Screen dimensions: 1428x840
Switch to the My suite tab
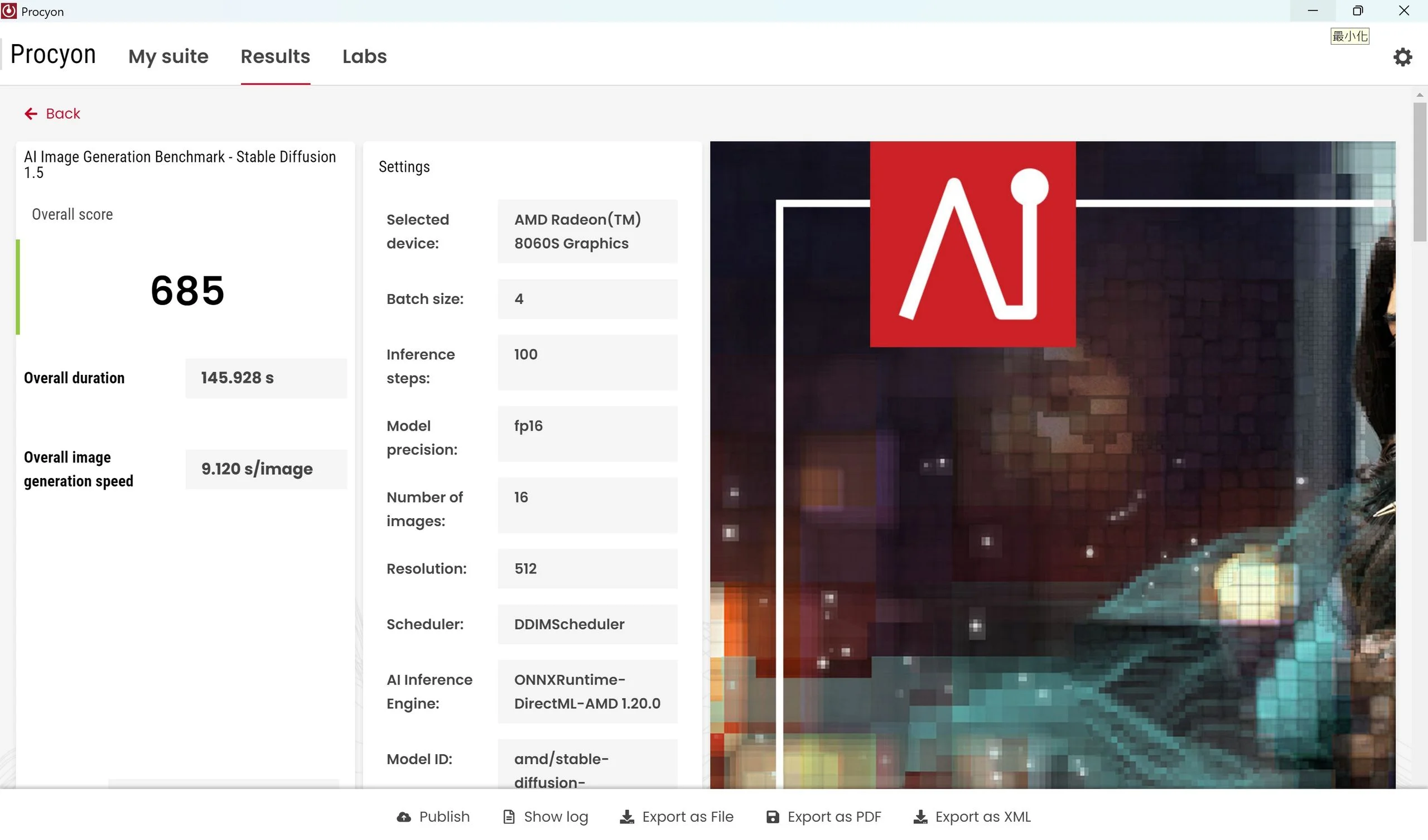click(168, 56)
